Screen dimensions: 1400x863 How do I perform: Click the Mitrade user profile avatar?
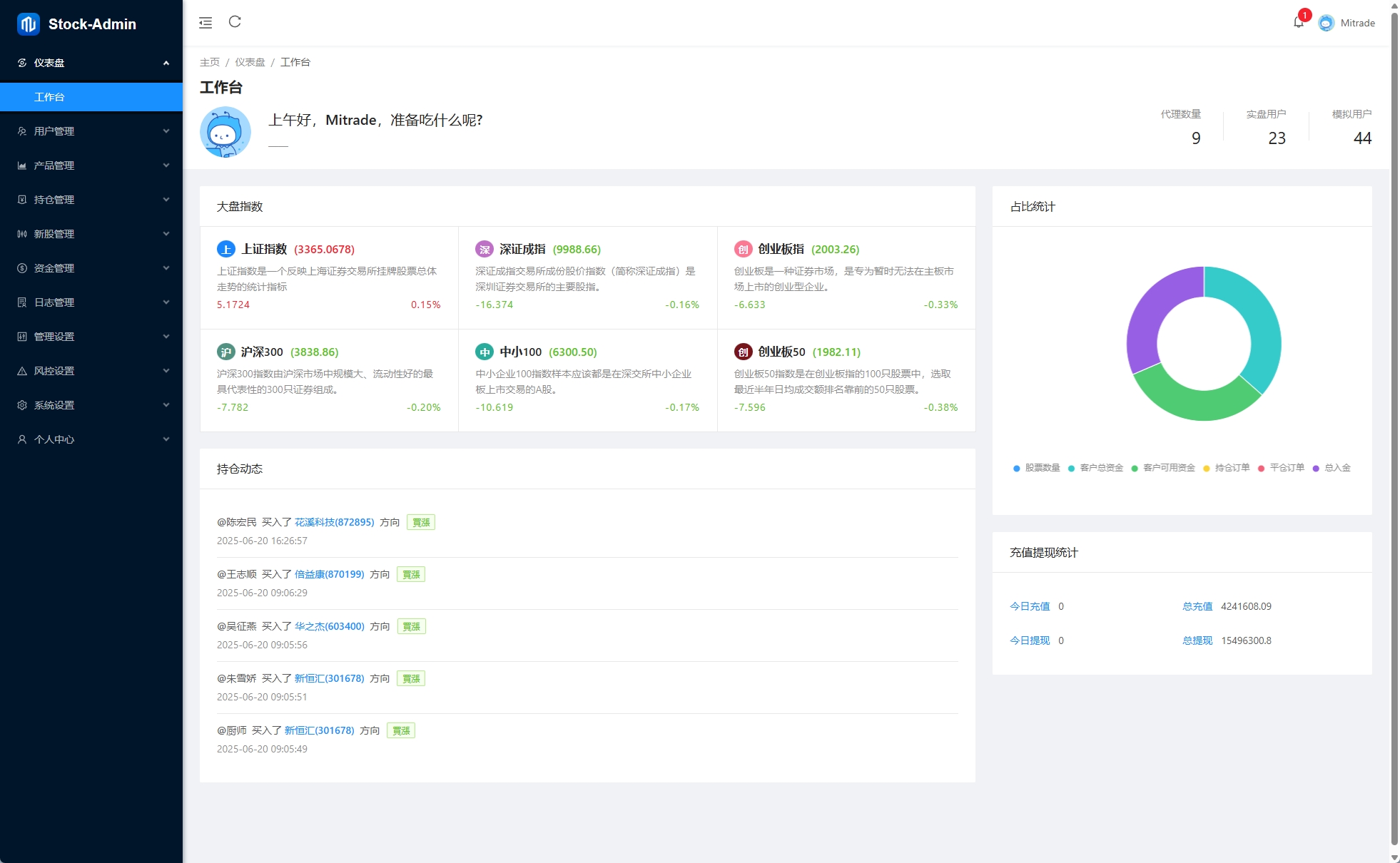[1326, 23]
